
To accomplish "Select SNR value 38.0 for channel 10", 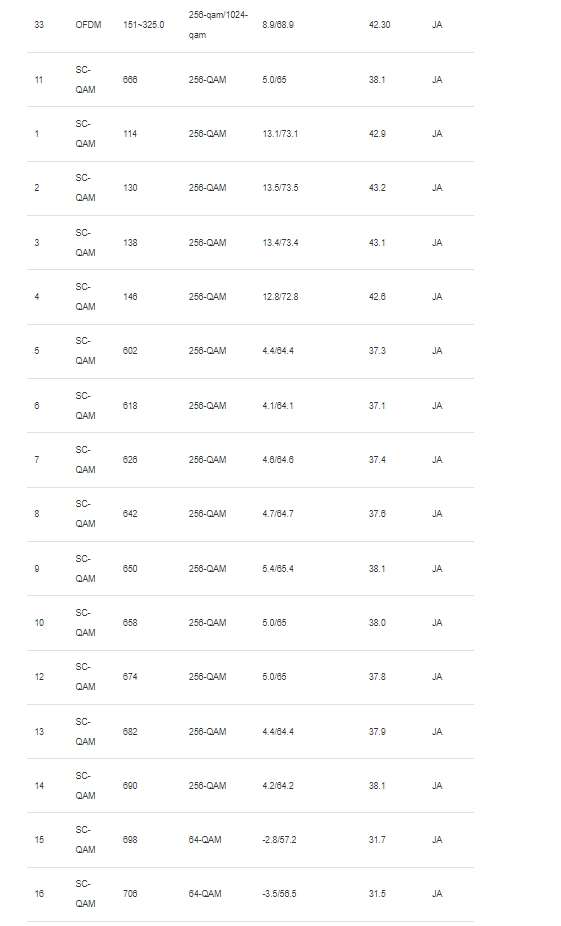I will coord(377,622).
